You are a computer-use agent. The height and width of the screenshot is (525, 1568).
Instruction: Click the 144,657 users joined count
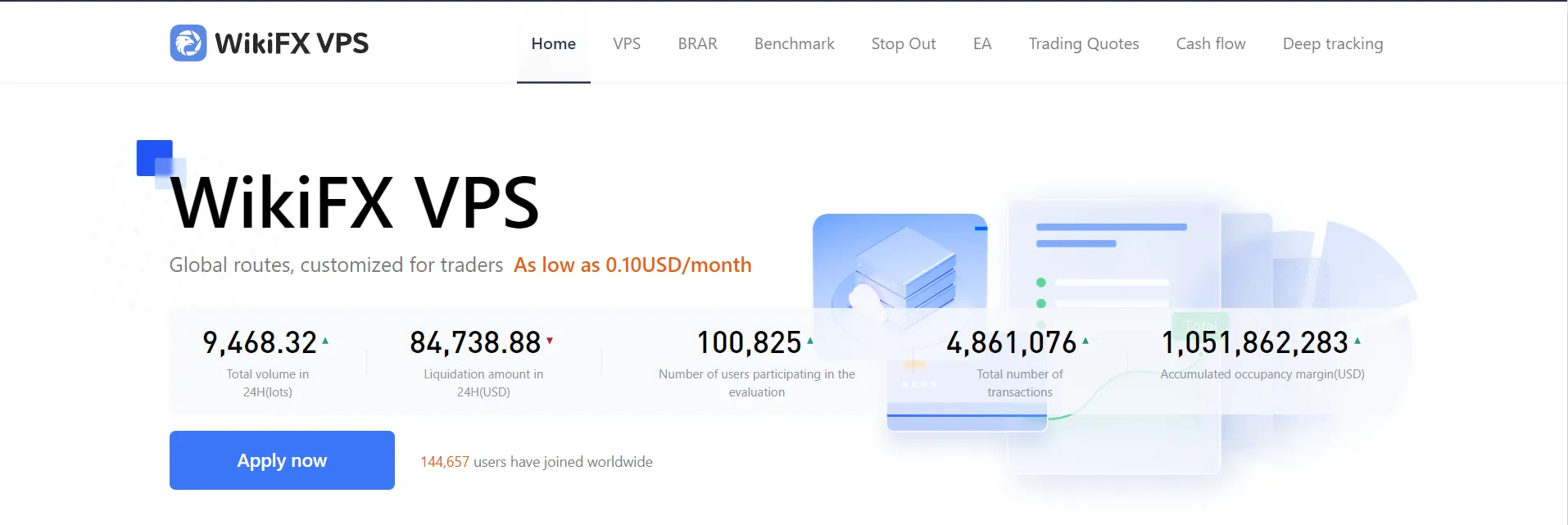(x=445, y=462)
